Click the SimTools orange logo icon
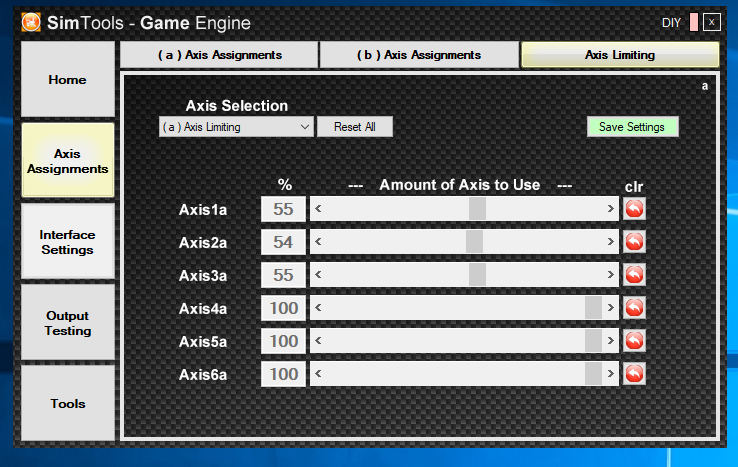The height and width of the screenshot is (467, 738). 31,22
